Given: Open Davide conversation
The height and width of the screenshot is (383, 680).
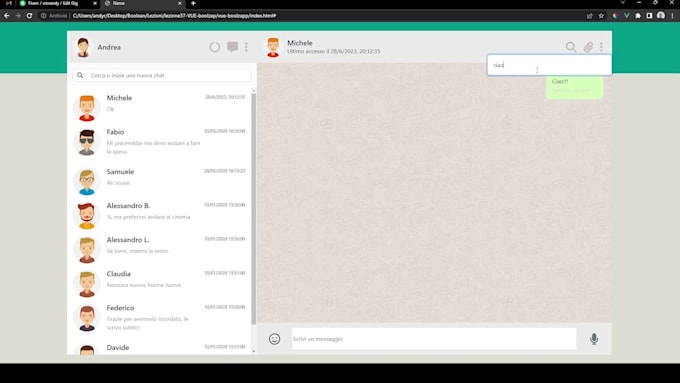Looking at the screenshot, I should click(161, 348).
